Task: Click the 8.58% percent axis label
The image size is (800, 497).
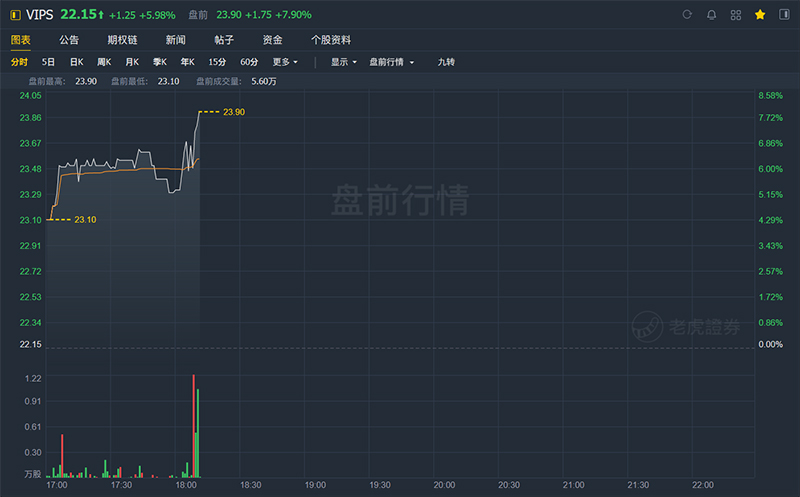Action: pyautogui.click(x=770, y=95)
